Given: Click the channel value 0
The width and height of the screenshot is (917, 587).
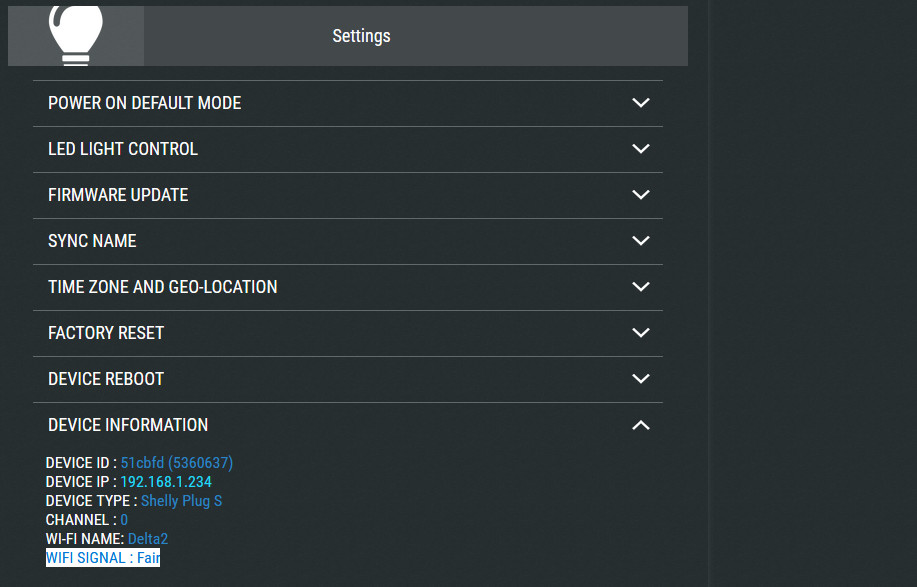Looking at the screenshot, I should tap(124, 520).
